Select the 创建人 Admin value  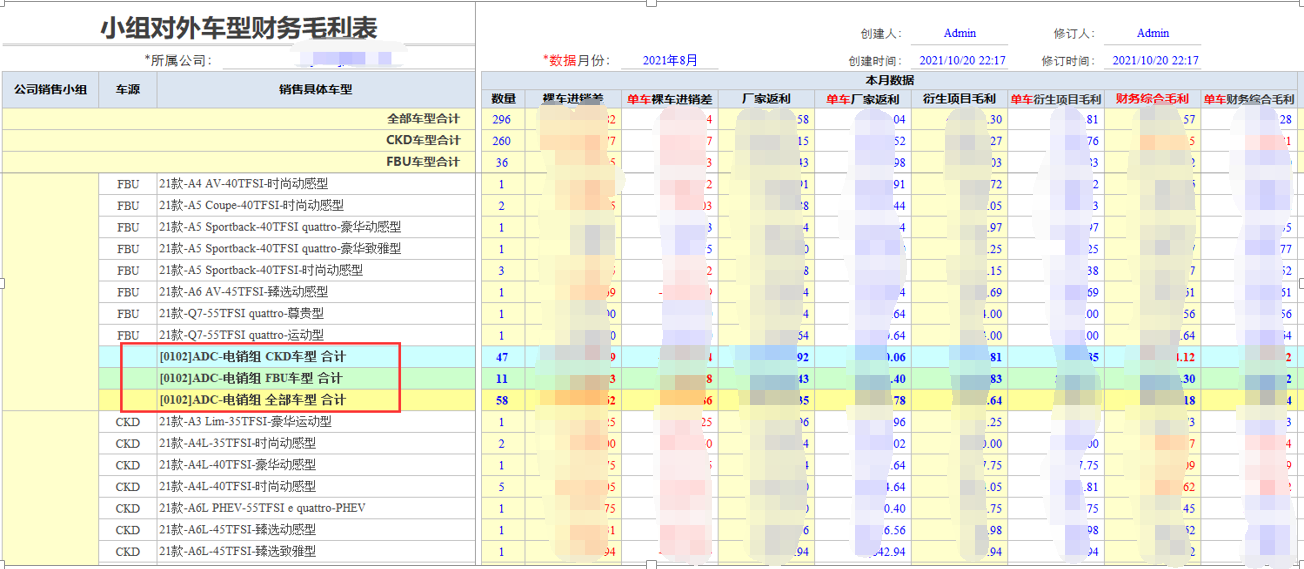959,33
